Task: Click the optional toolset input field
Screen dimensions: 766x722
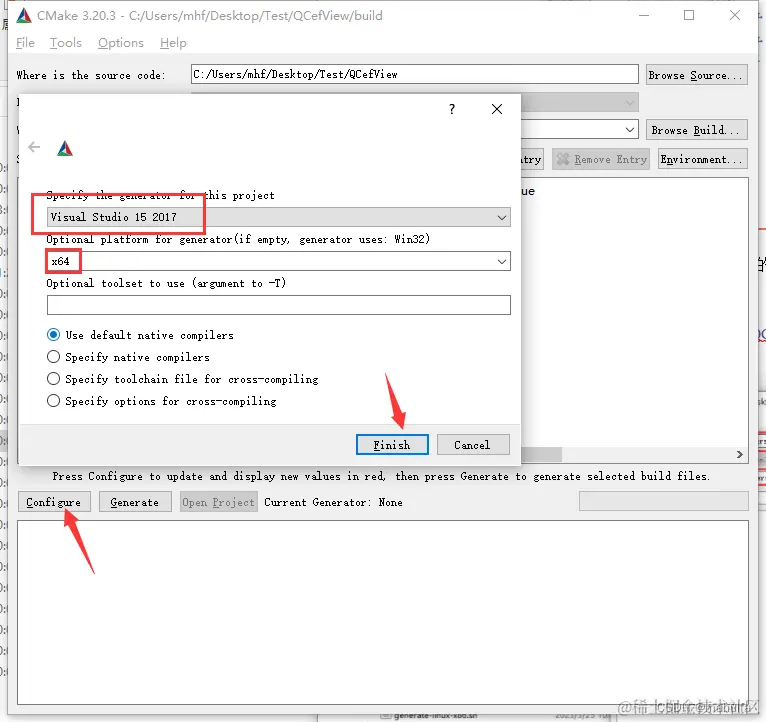Action: [278, 305]
